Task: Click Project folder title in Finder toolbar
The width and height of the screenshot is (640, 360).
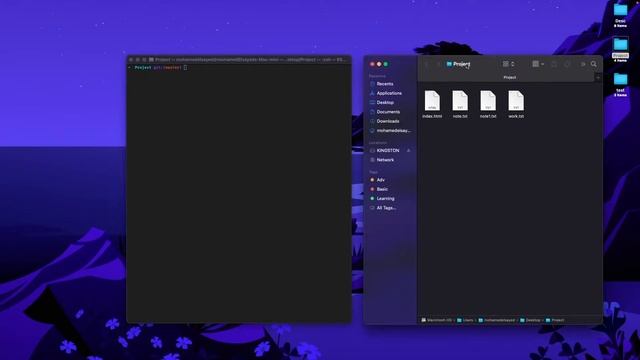Action: (458, 64)
